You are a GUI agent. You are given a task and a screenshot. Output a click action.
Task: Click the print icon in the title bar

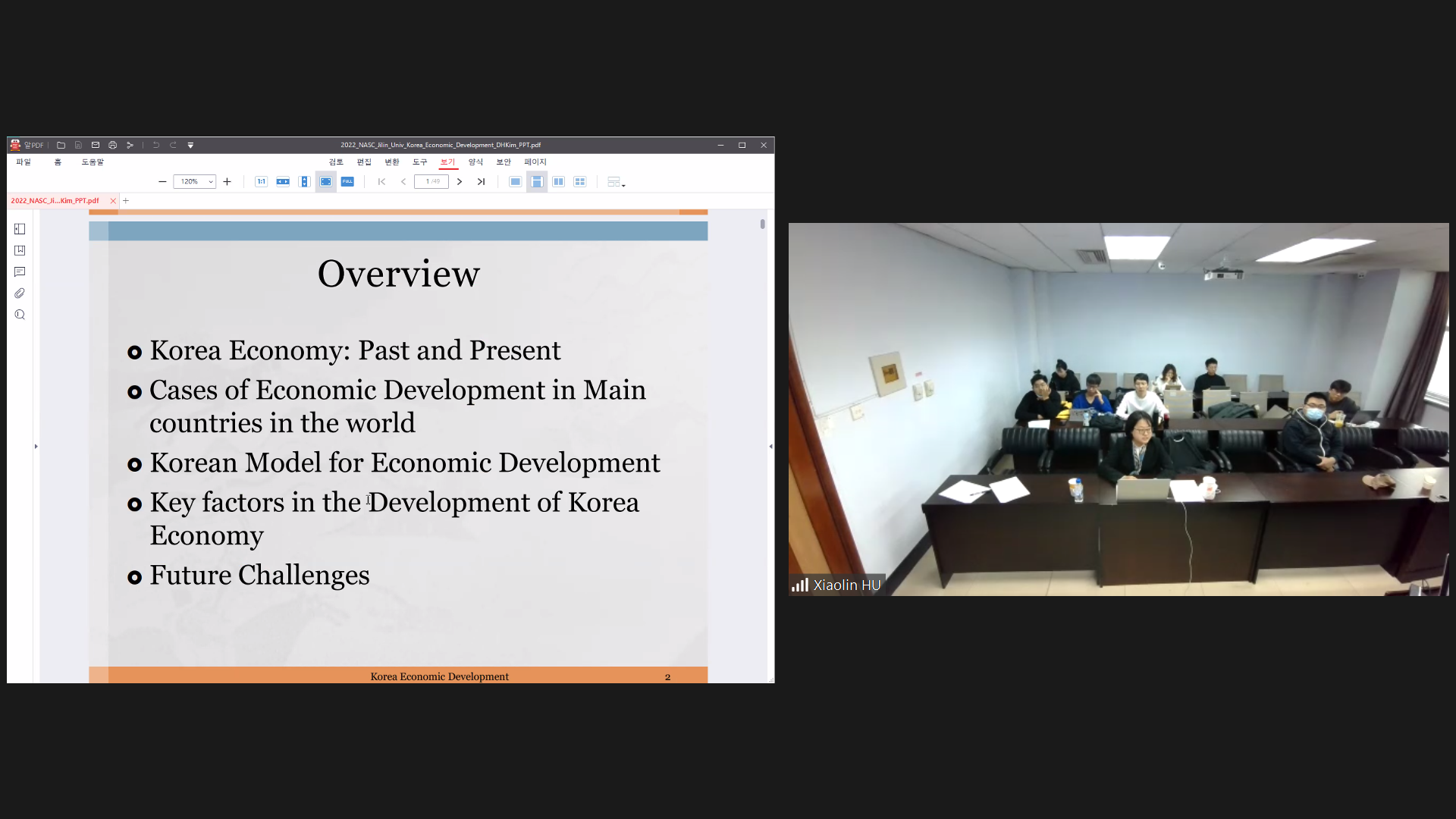pyautogui.click(x=112, y=145)
